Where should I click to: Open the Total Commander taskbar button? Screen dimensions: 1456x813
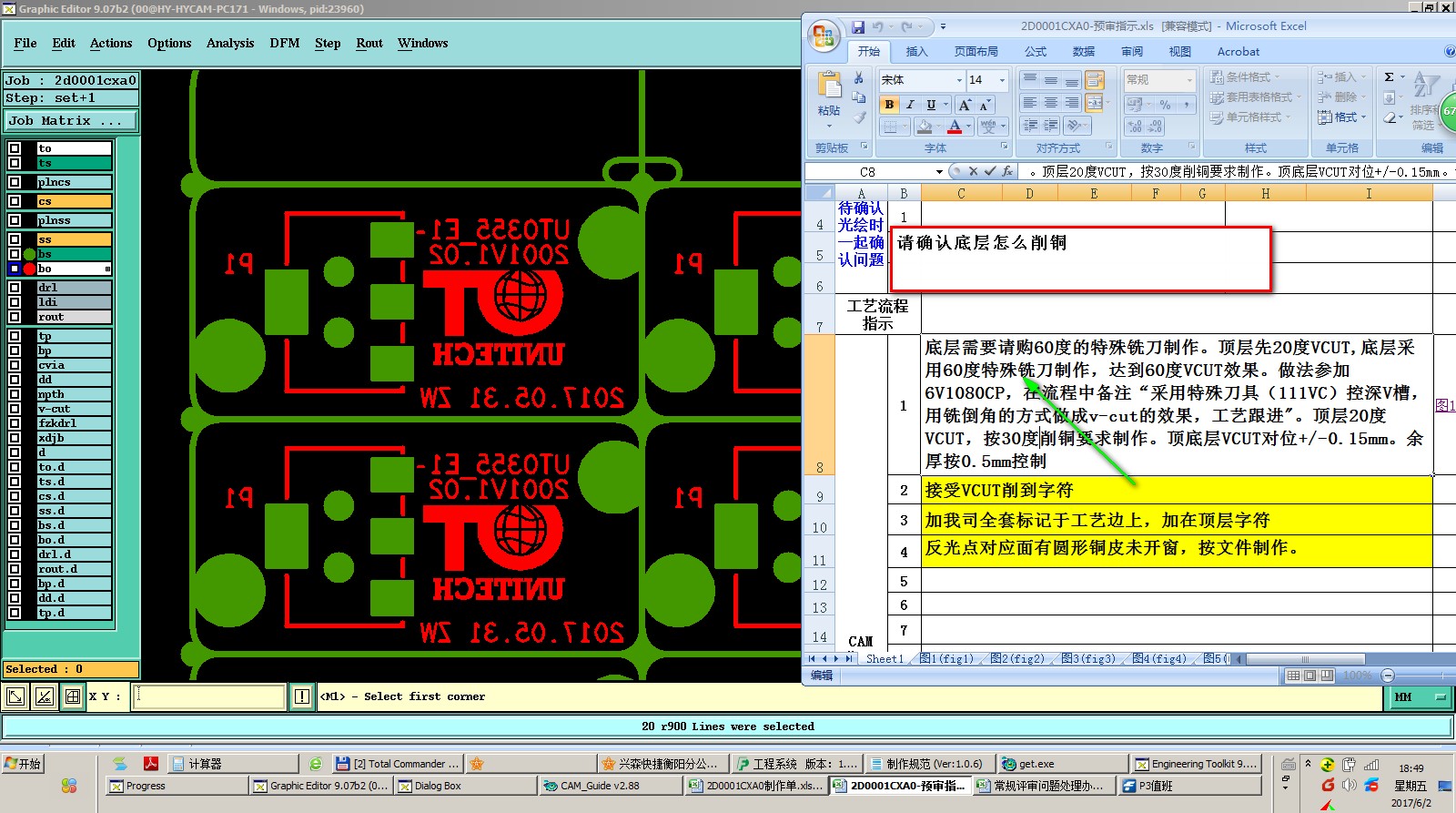(398, 764)
